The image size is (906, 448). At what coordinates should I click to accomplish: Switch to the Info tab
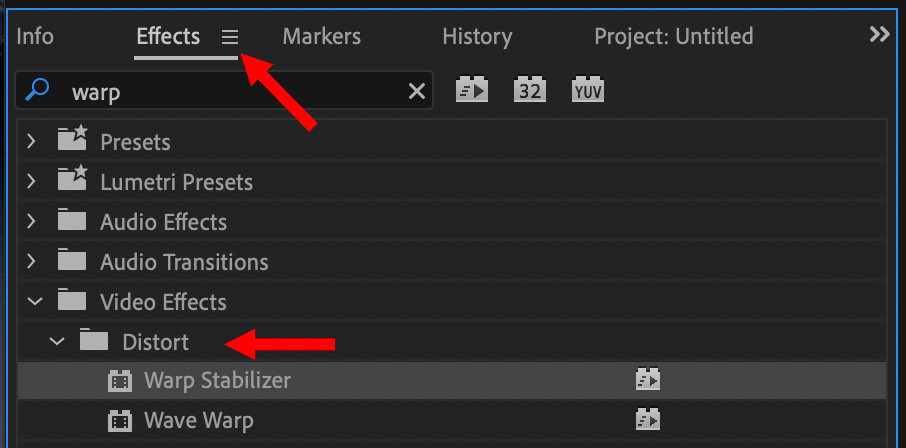[35, 37]
